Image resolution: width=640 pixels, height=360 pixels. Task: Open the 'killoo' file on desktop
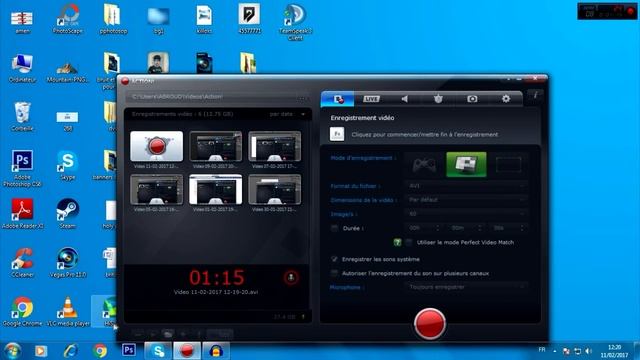(x=204, y=20)
